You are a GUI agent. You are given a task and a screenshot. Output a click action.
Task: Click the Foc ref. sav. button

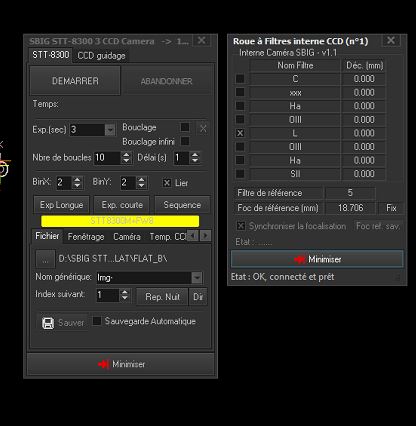click(378, 226)
